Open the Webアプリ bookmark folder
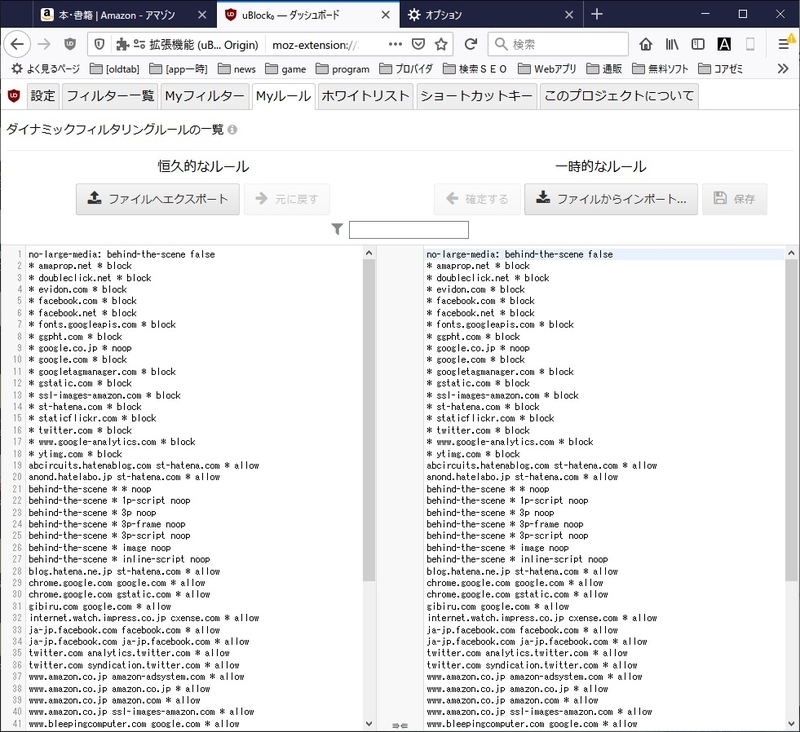Screen dimensions: 800x732 point(547,69)
